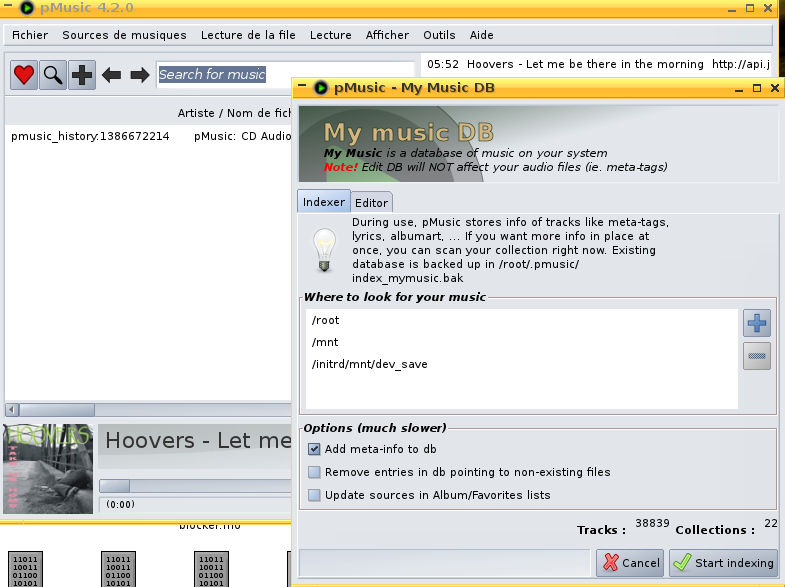This screenshot has height=587, width=785.
Task: Click the scrollbar left arrow in track list
Action: (x=13, y=410)
